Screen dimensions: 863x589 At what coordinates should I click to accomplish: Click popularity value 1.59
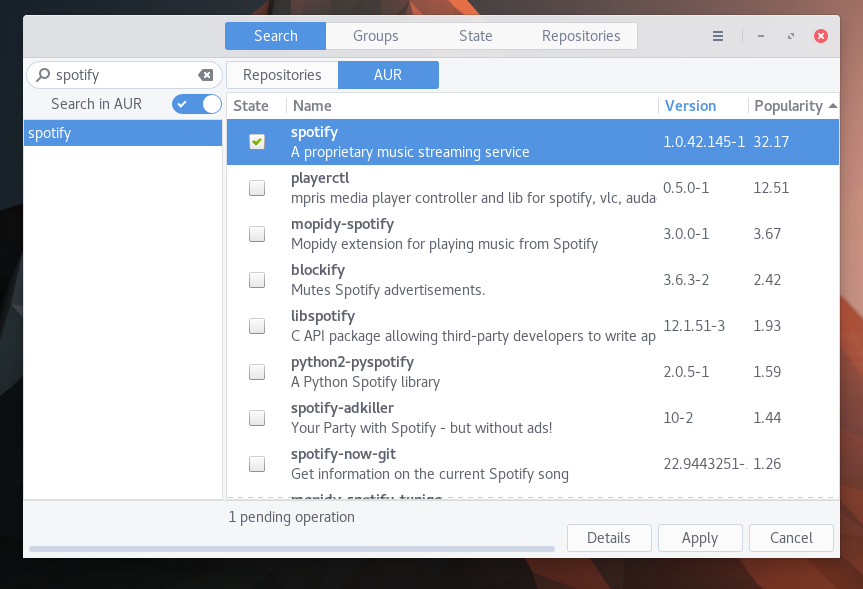click(767, 372)
